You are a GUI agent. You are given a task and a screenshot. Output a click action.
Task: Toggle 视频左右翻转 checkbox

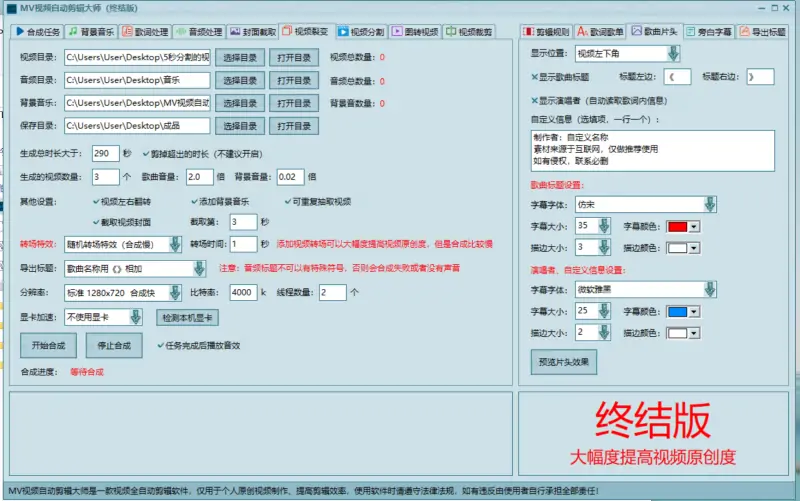click(96, 202)
